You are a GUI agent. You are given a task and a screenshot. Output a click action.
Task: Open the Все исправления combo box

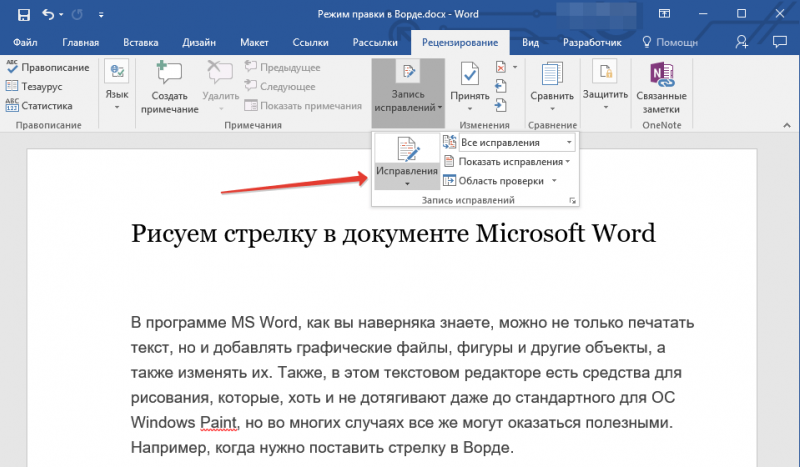517,142
